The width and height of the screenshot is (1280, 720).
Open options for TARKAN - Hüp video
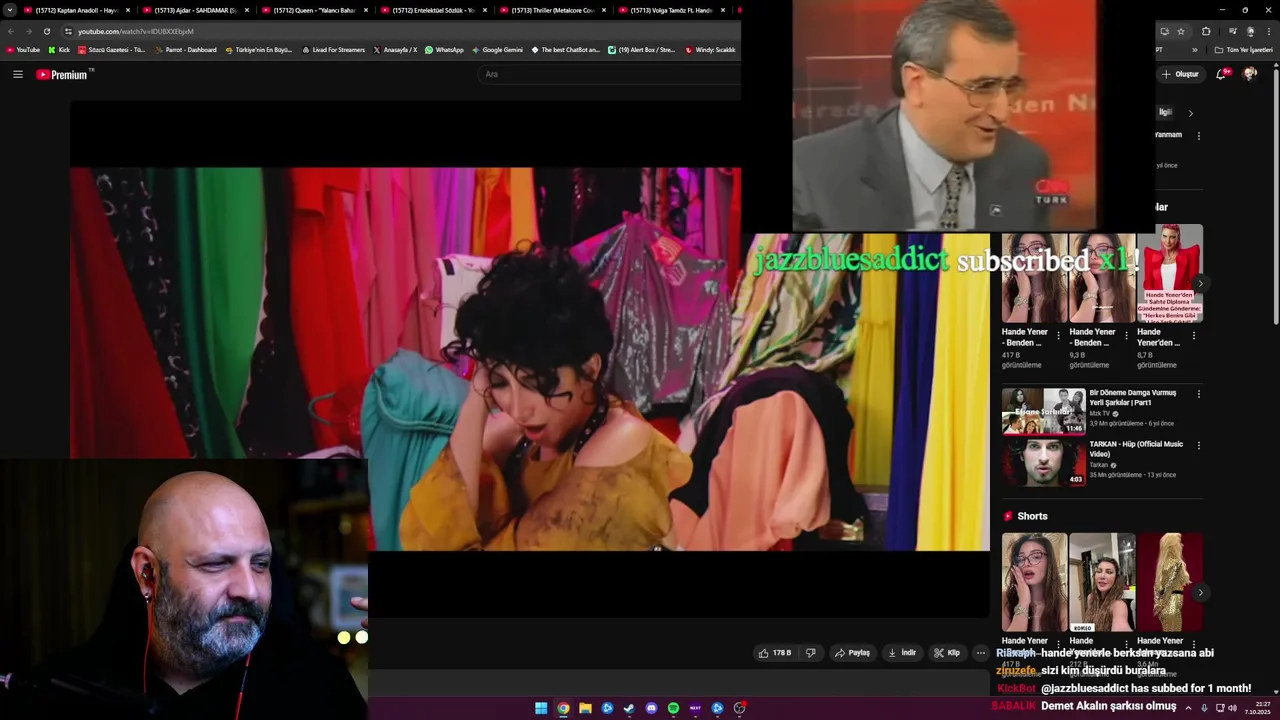[x=1199, y=445]
